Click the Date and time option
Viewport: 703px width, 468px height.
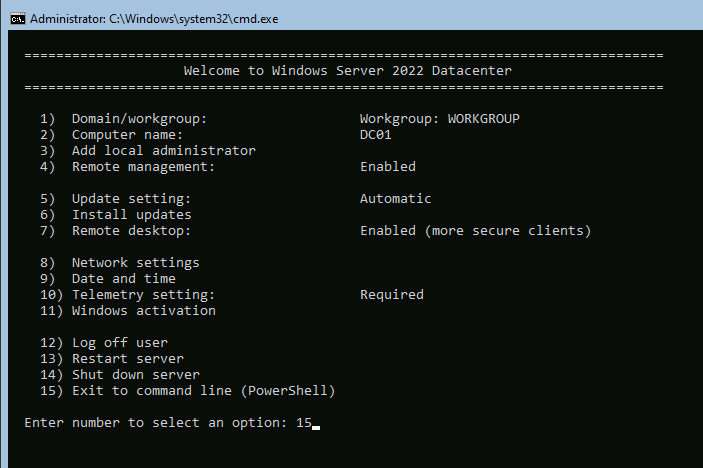[123, 279]
